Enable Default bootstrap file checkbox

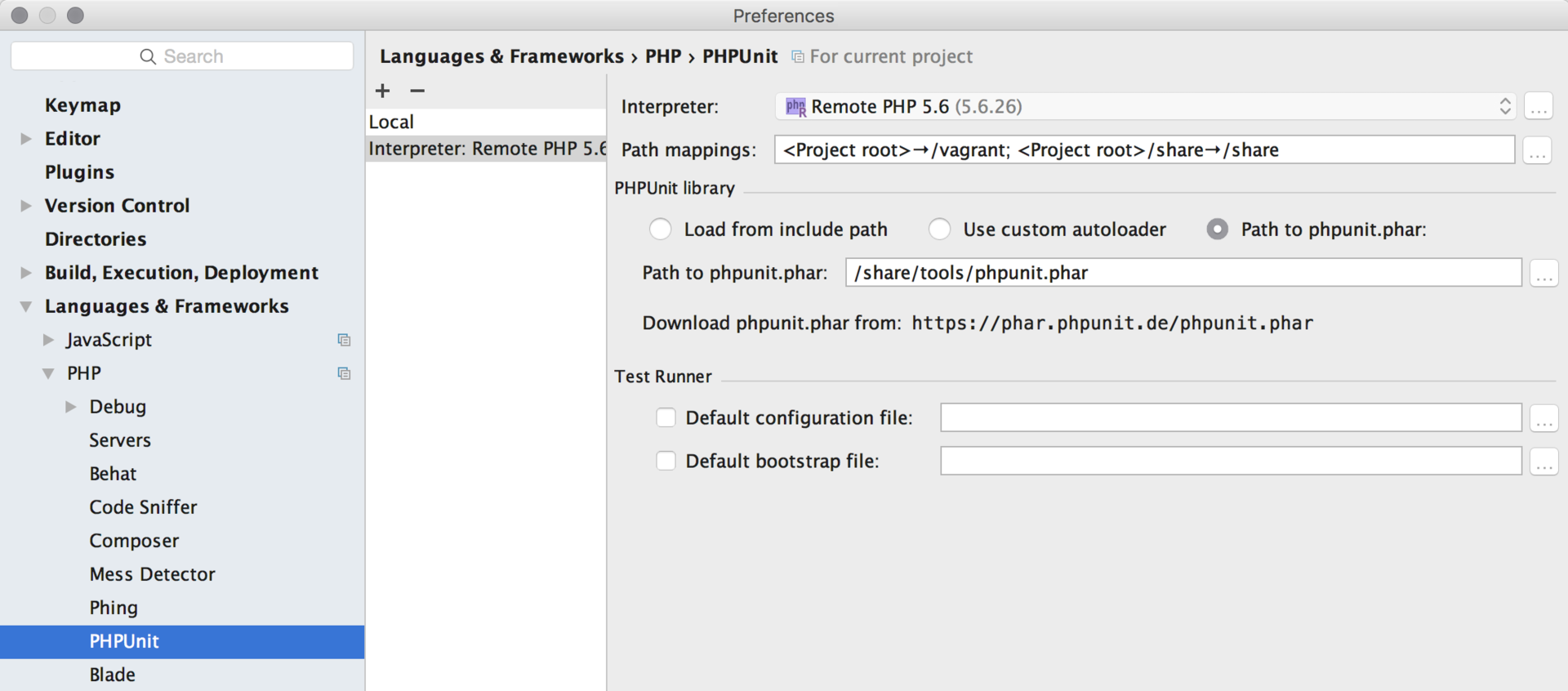pos(666,461)
